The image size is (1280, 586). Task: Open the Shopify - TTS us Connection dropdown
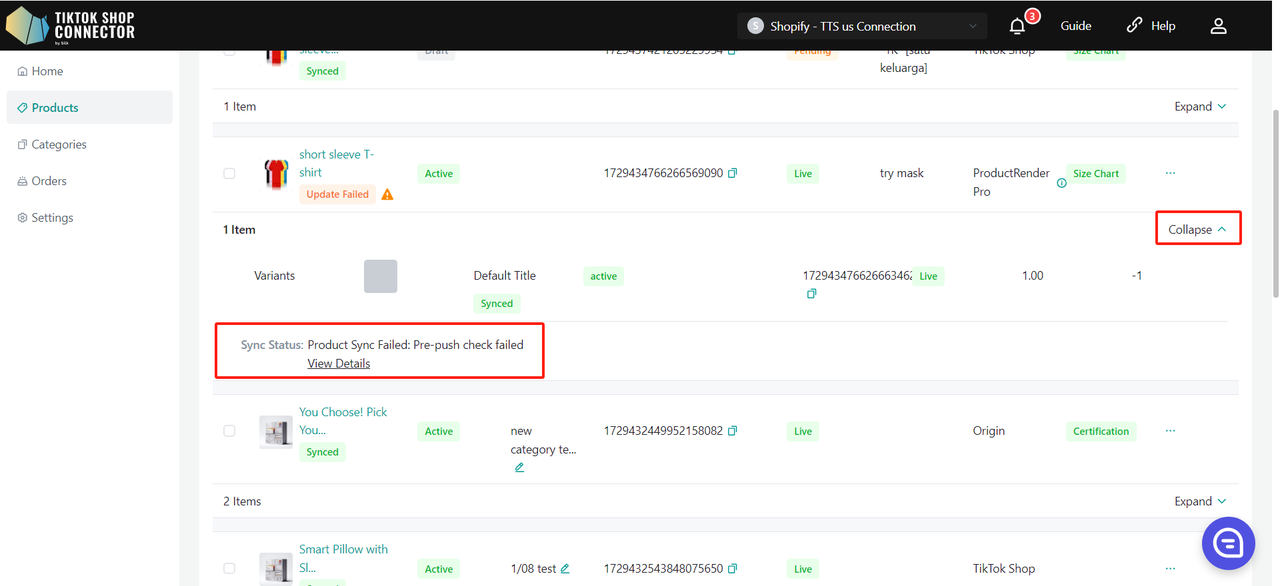pos(861,26)
